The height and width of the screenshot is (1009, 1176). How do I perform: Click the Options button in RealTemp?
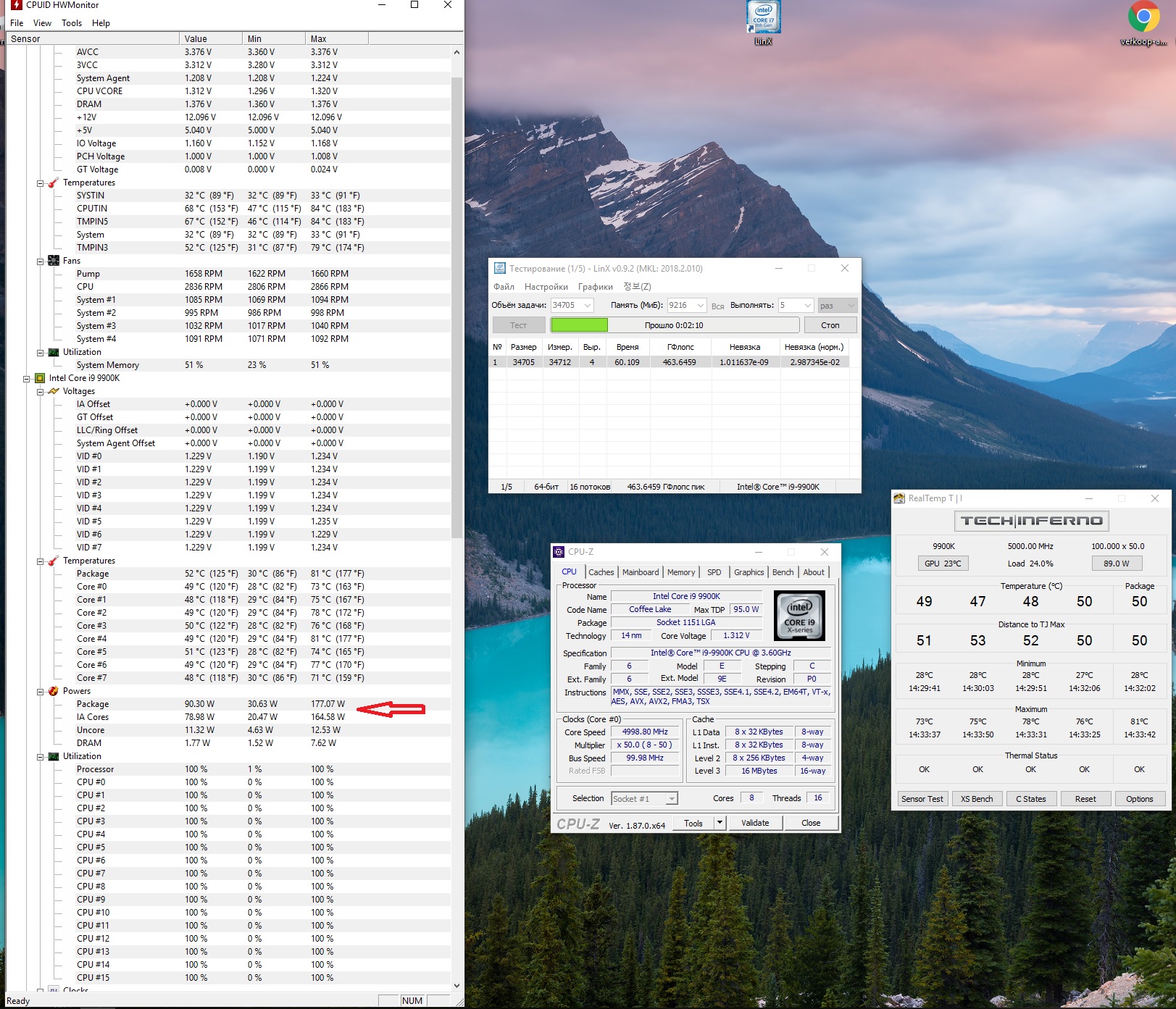[x=1140, y=799]
